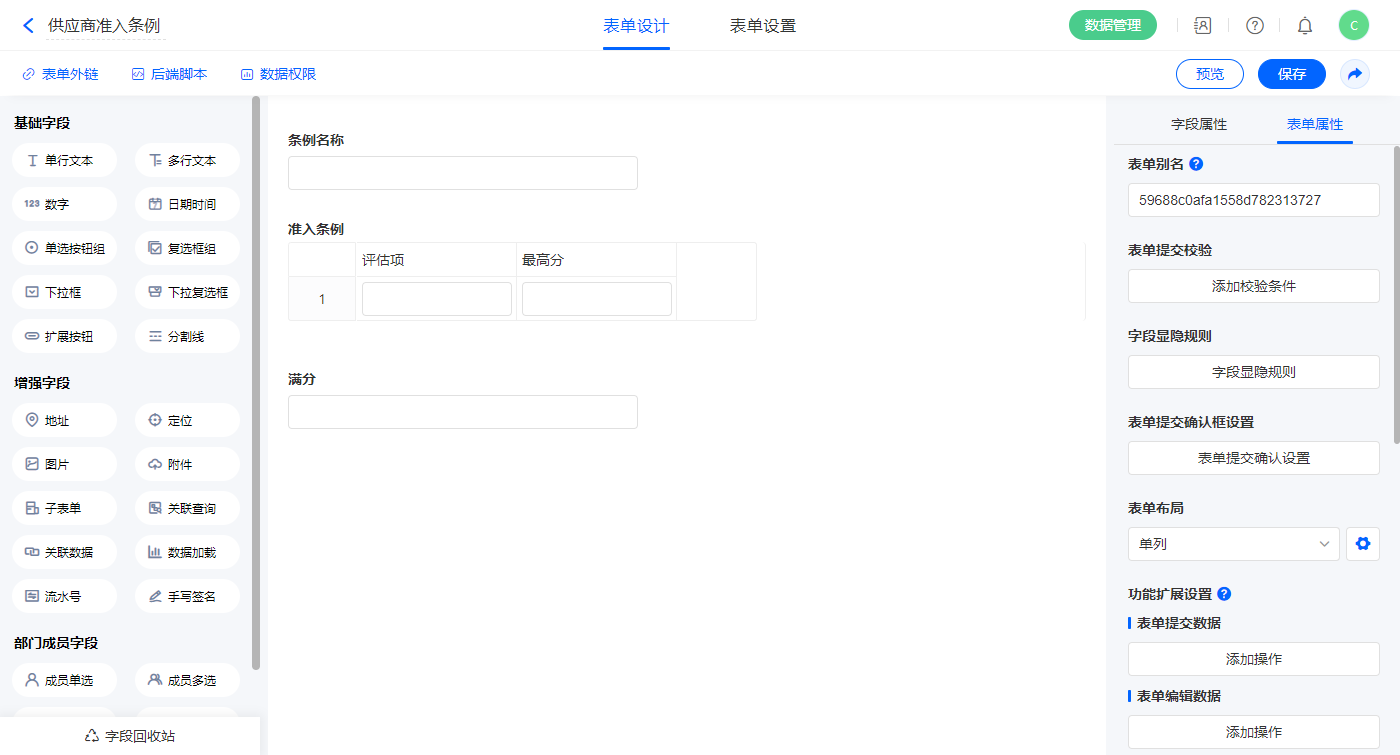Select the 单选按钮组 field
1400x755 pixels.
click(x=65, y=249)
